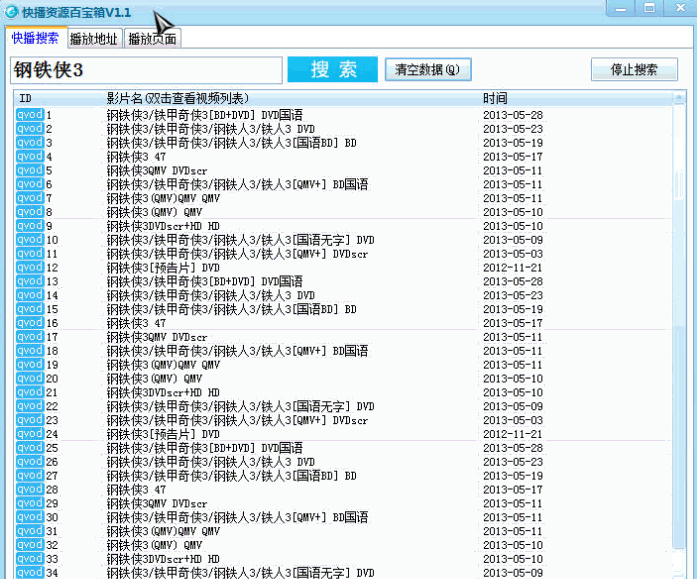Click the qvod icon in row 12

30,267
